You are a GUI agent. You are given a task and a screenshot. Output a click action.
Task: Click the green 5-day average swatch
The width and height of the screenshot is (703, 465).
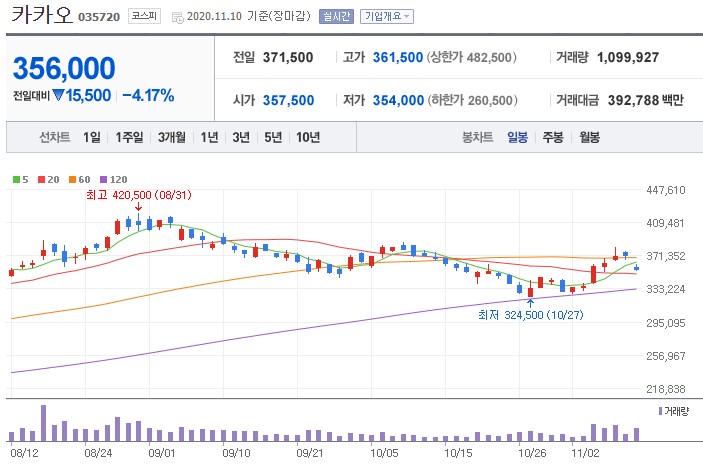pos(17,180)
